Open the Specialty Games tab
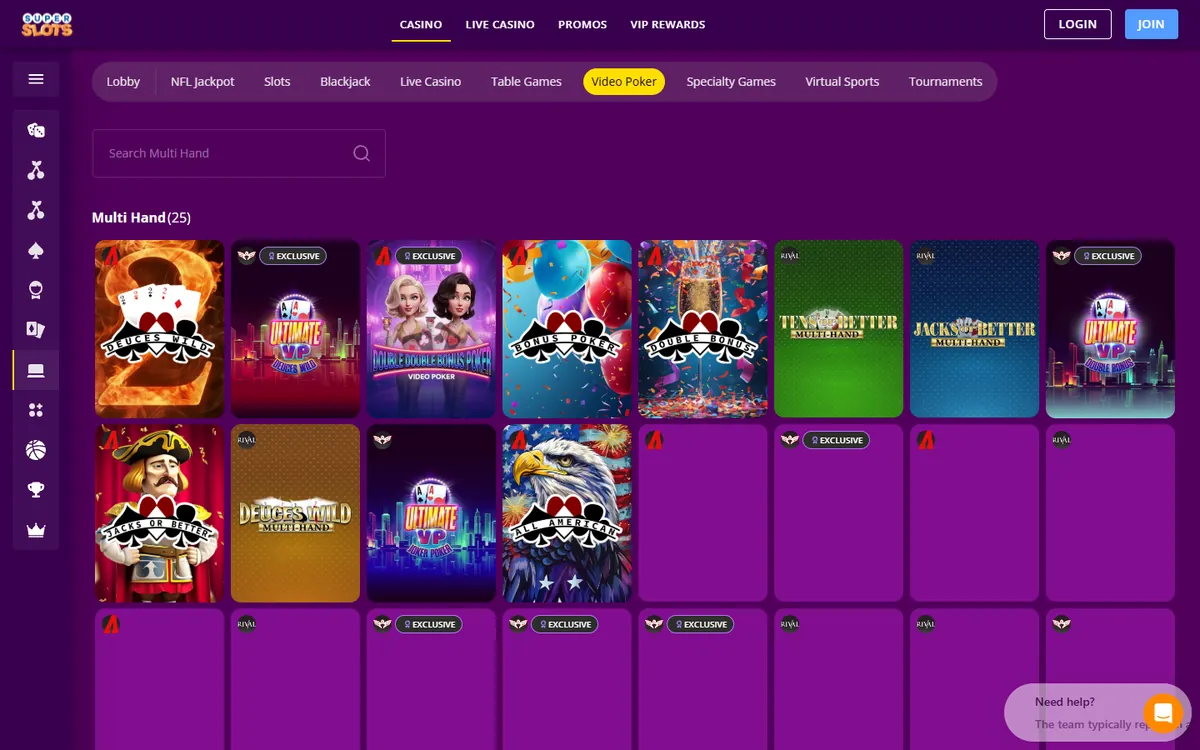 731,82
